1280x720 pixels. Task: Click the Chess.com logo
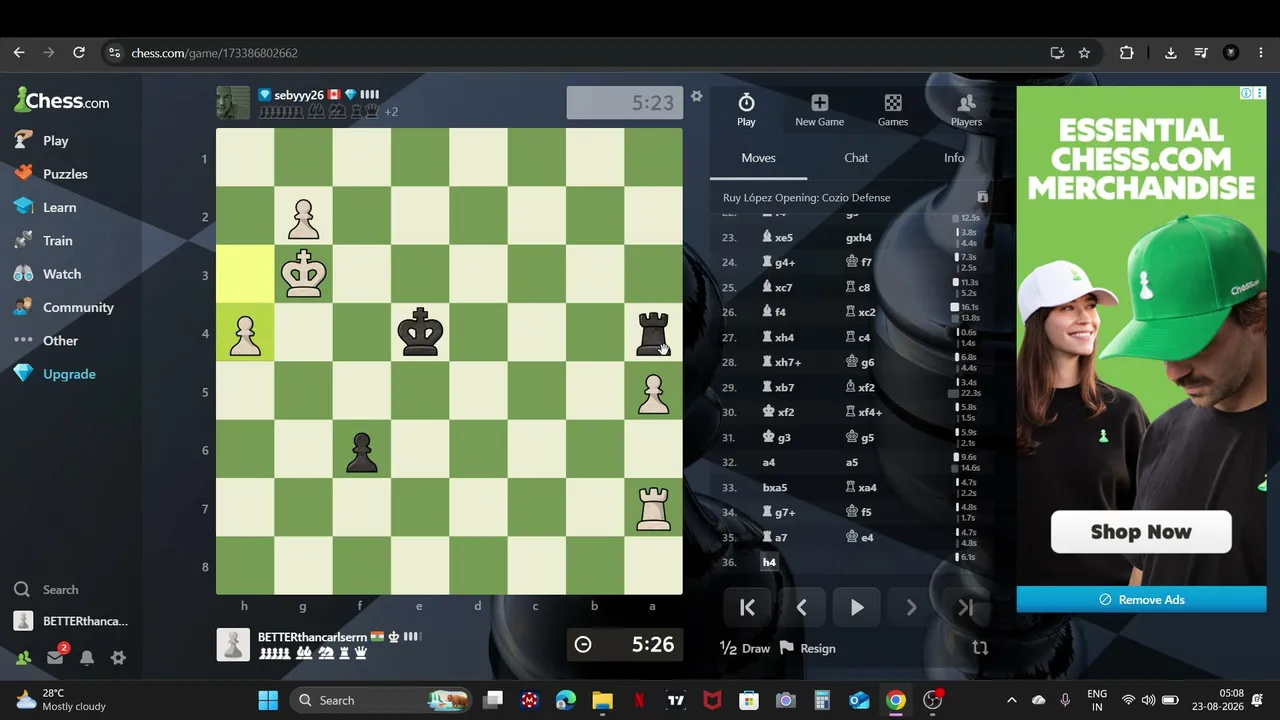(x=62, y=101)
